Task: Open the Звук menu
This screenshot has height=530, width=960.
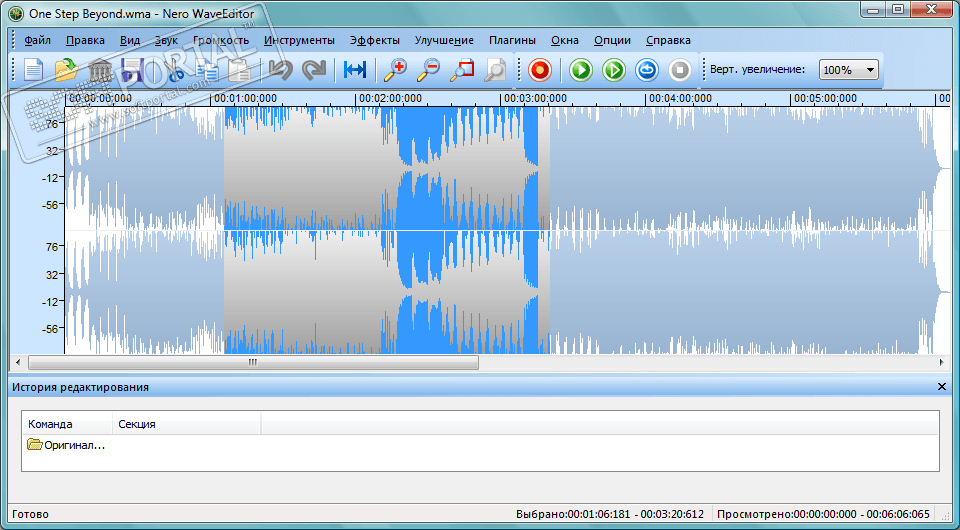Action: pos(166,40)
